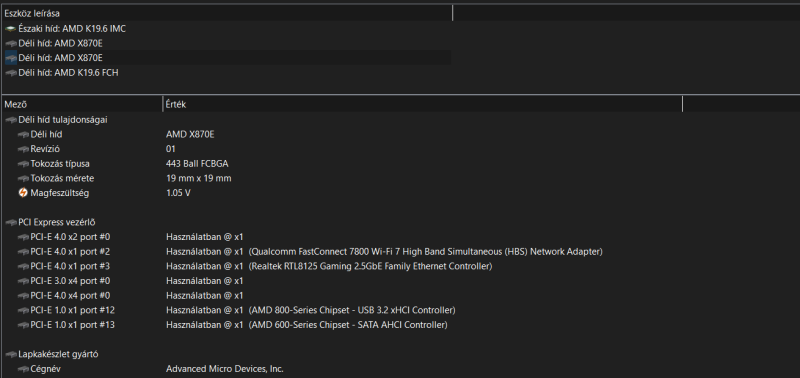
Task: Select PCI-E 4.0 x4 port #0 row
Action: coord(70,295)
